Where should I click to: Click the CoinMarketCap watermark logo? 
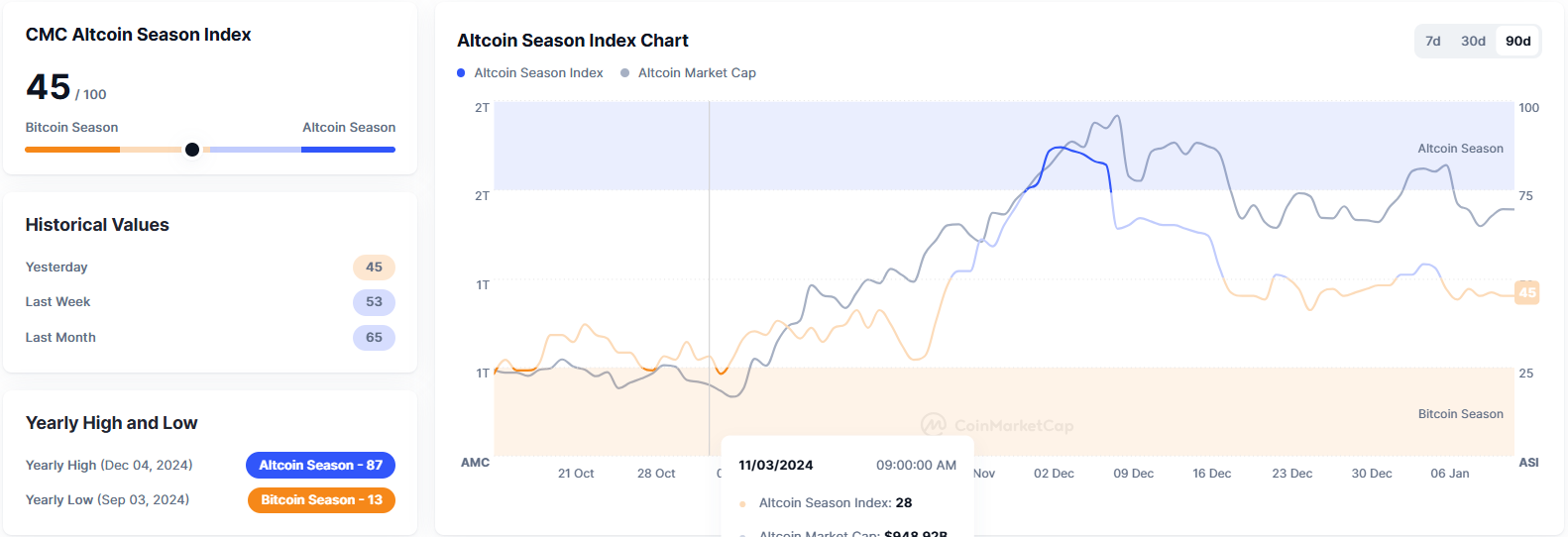[x=998, y=425]
